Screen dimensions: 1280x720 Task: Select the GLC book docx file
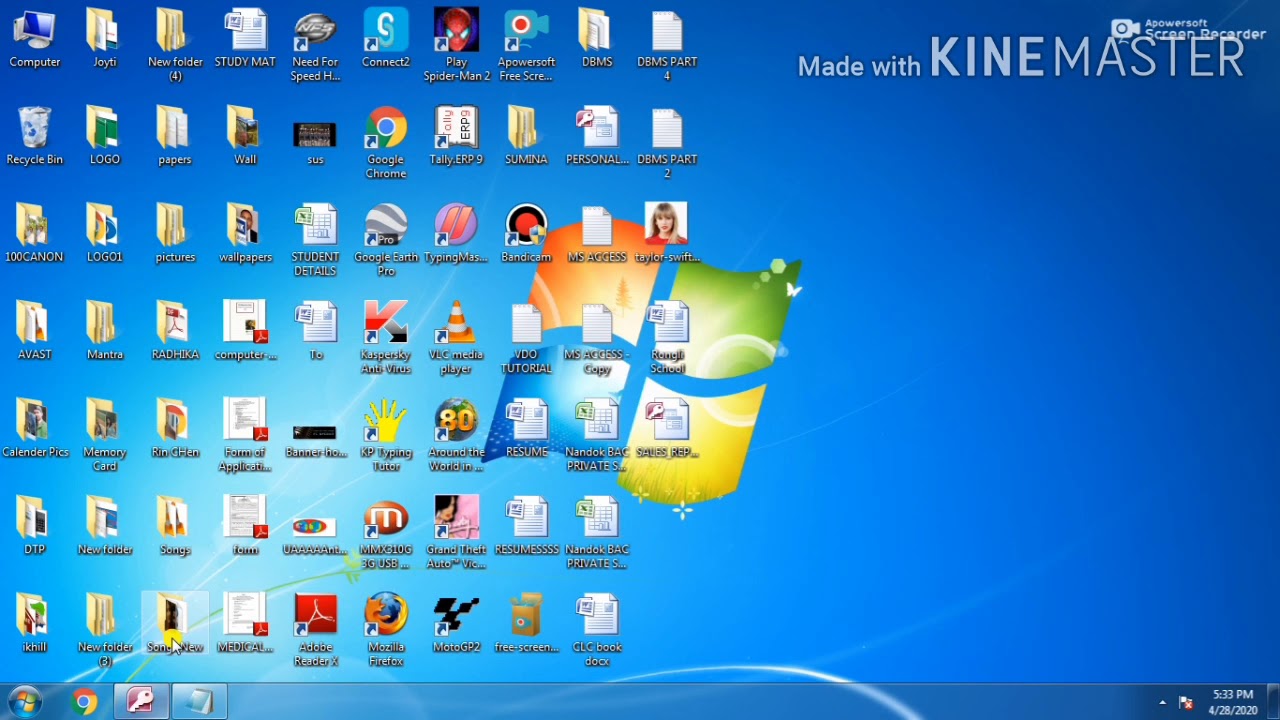click(x=597, y=631)
